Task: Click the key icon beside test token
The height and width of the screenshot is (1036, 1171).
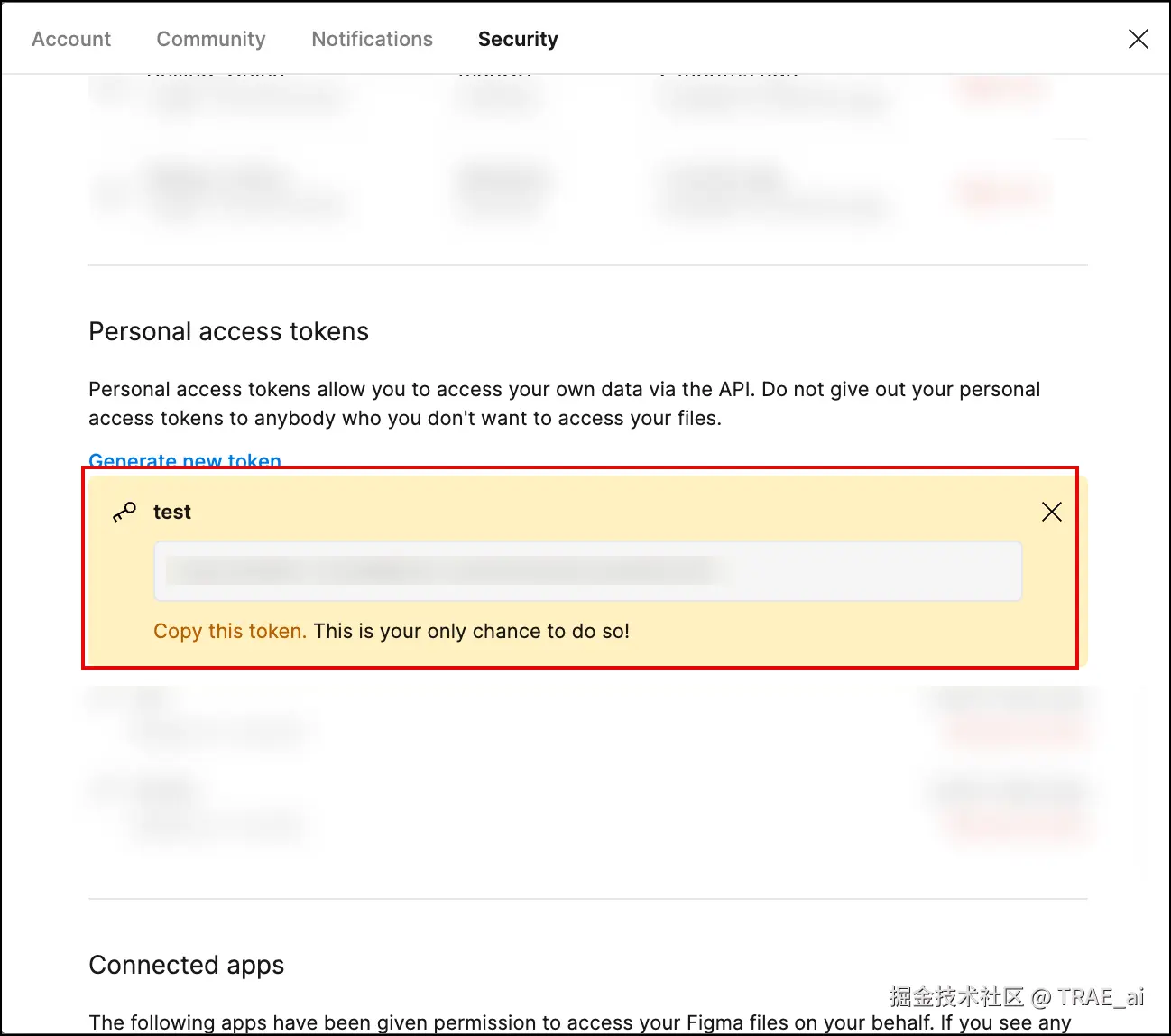Action: [x=124, y=512]
